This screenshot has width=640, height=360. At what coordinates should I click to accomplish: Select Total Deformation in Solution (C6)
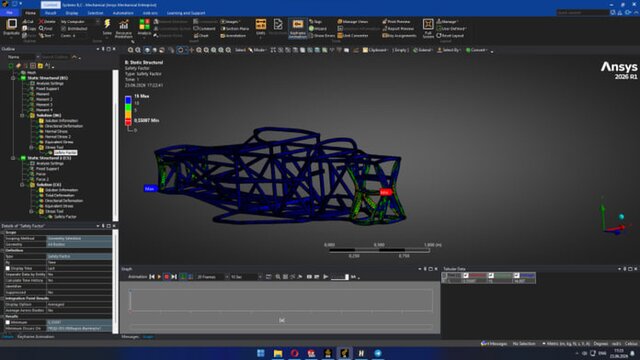[60, 196]
